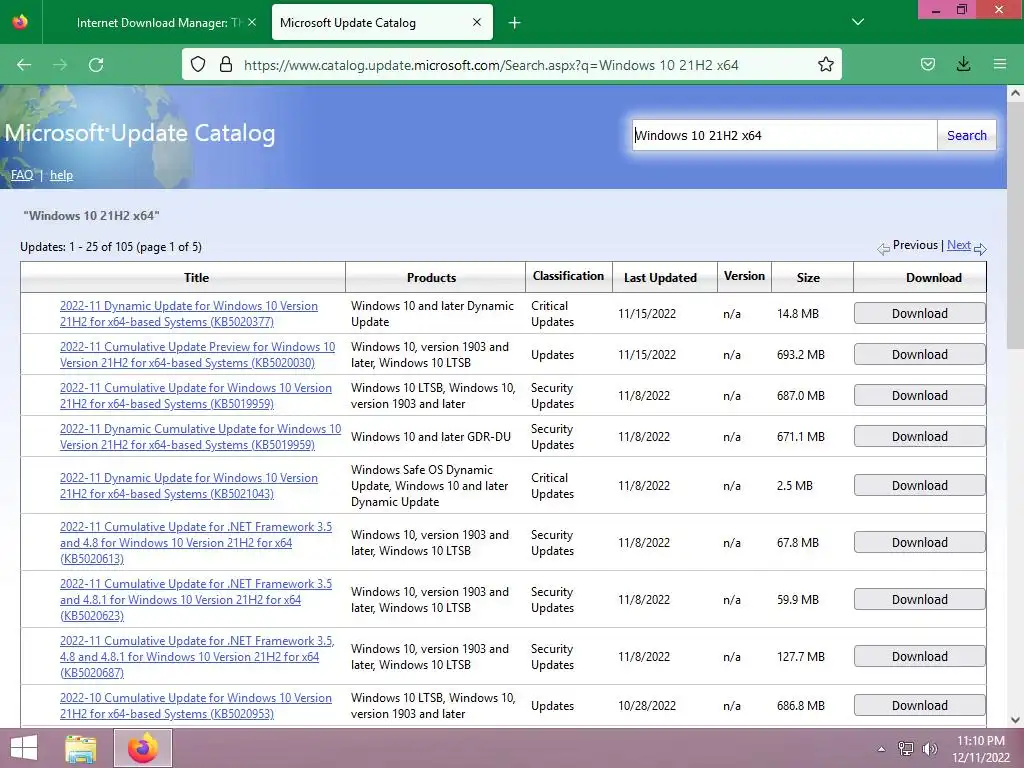Open 2022-10 Cumulative Update KB5020953 link

pyautogui.click(x=196, y=706)
